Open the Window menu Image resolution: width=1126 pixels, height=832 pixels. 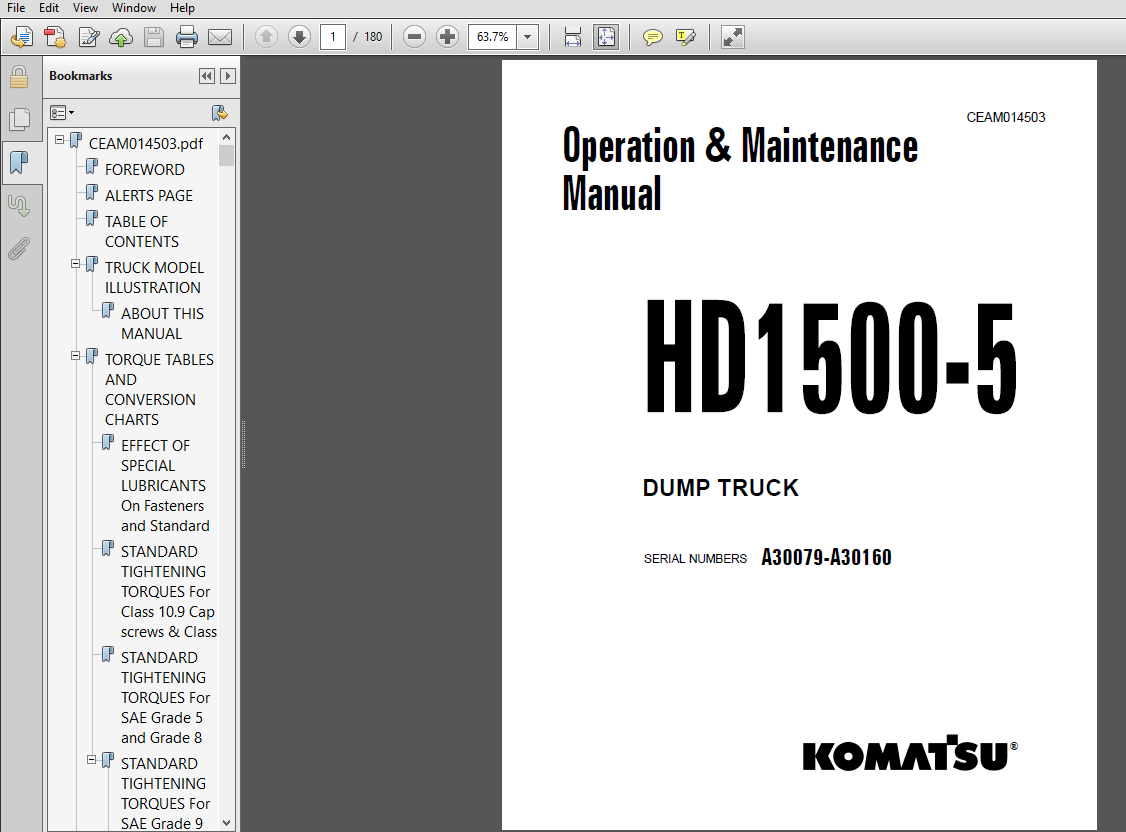[x=134, y=8]
